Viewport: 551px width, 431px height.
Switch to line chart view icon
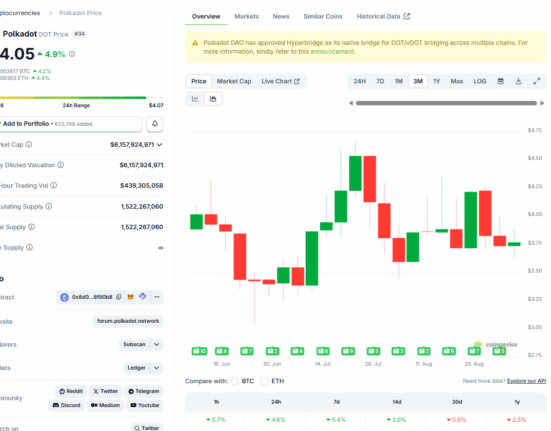point(195,99)
